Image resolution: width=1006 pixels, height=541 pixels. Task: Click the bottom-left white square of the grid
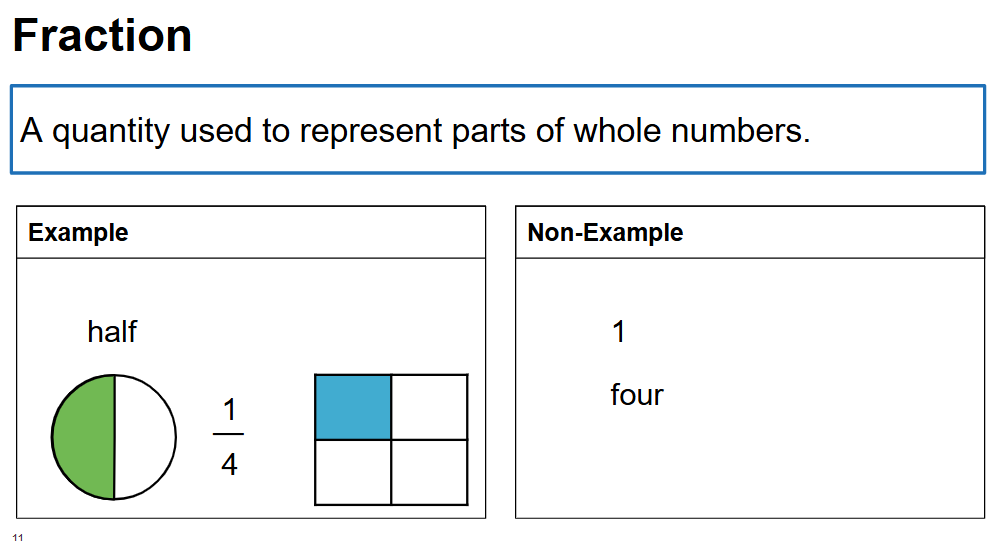(353, 472)
